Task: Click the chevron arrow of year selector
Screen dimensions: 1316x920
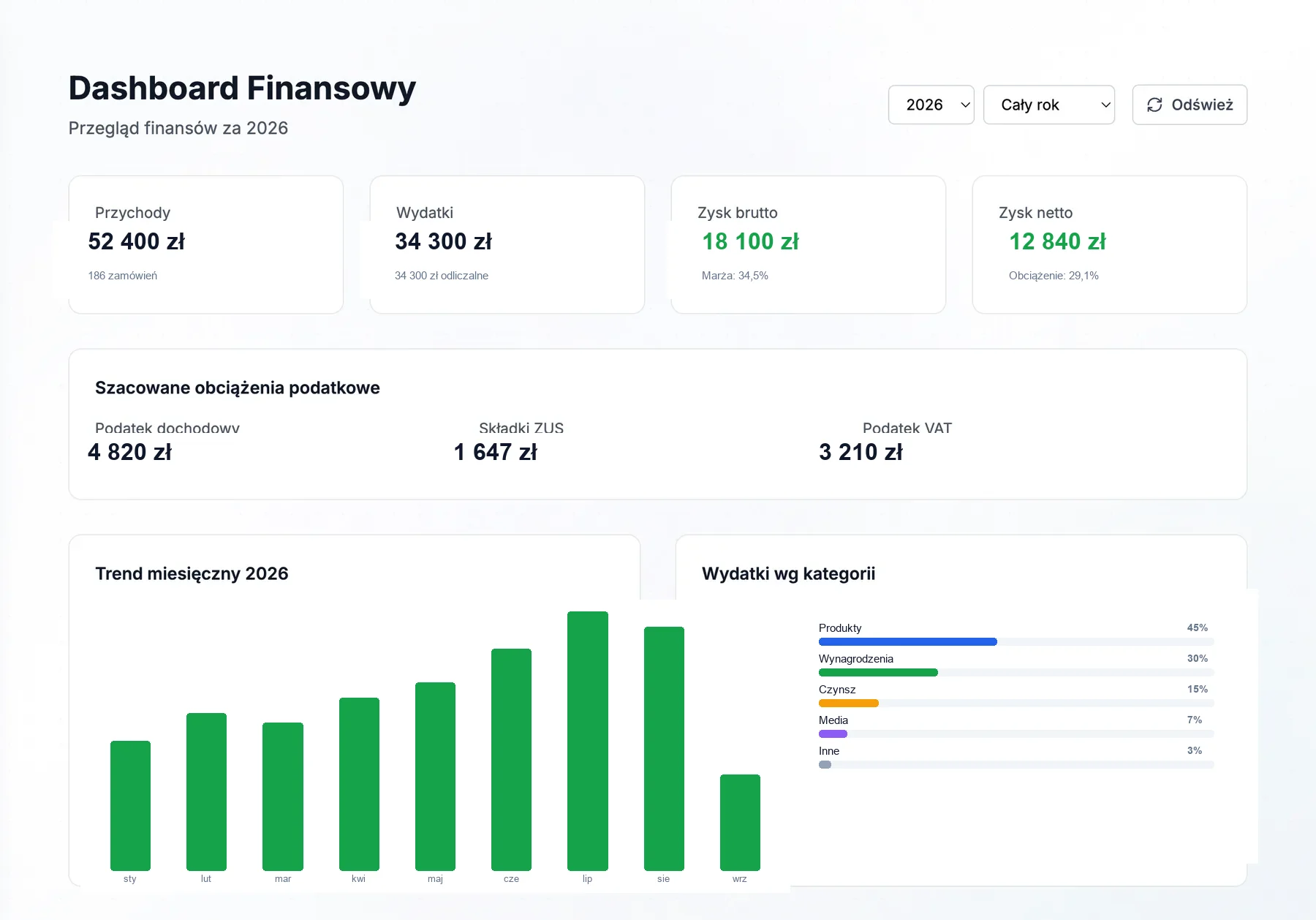Action: 965,105
